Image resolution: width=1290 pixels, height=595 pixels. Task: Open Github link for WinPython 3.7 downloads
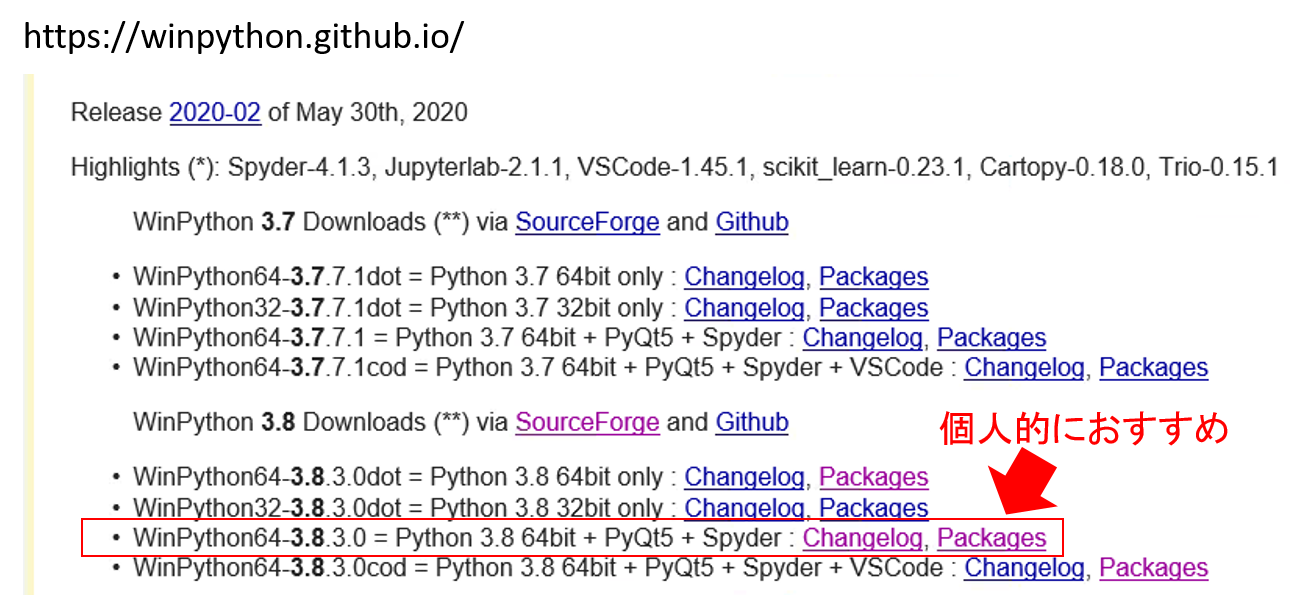pos(752,222)
